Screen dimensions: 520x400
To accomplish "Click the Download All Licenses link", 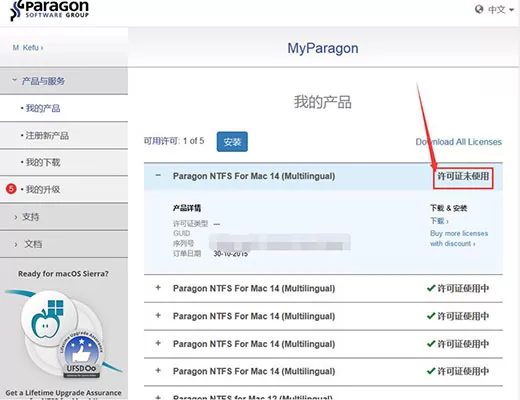I will pyautogui.click(x=459, y=142).
